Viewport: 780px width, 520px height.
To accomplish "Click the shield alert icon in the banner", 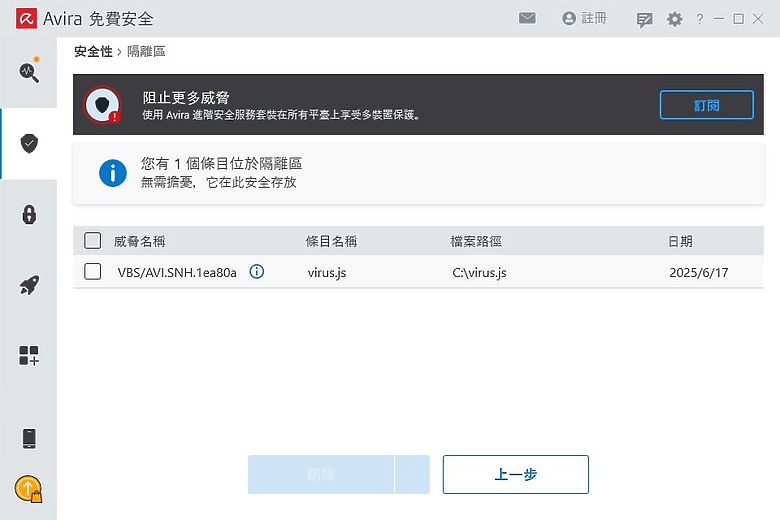I will (x=102, y=105).
